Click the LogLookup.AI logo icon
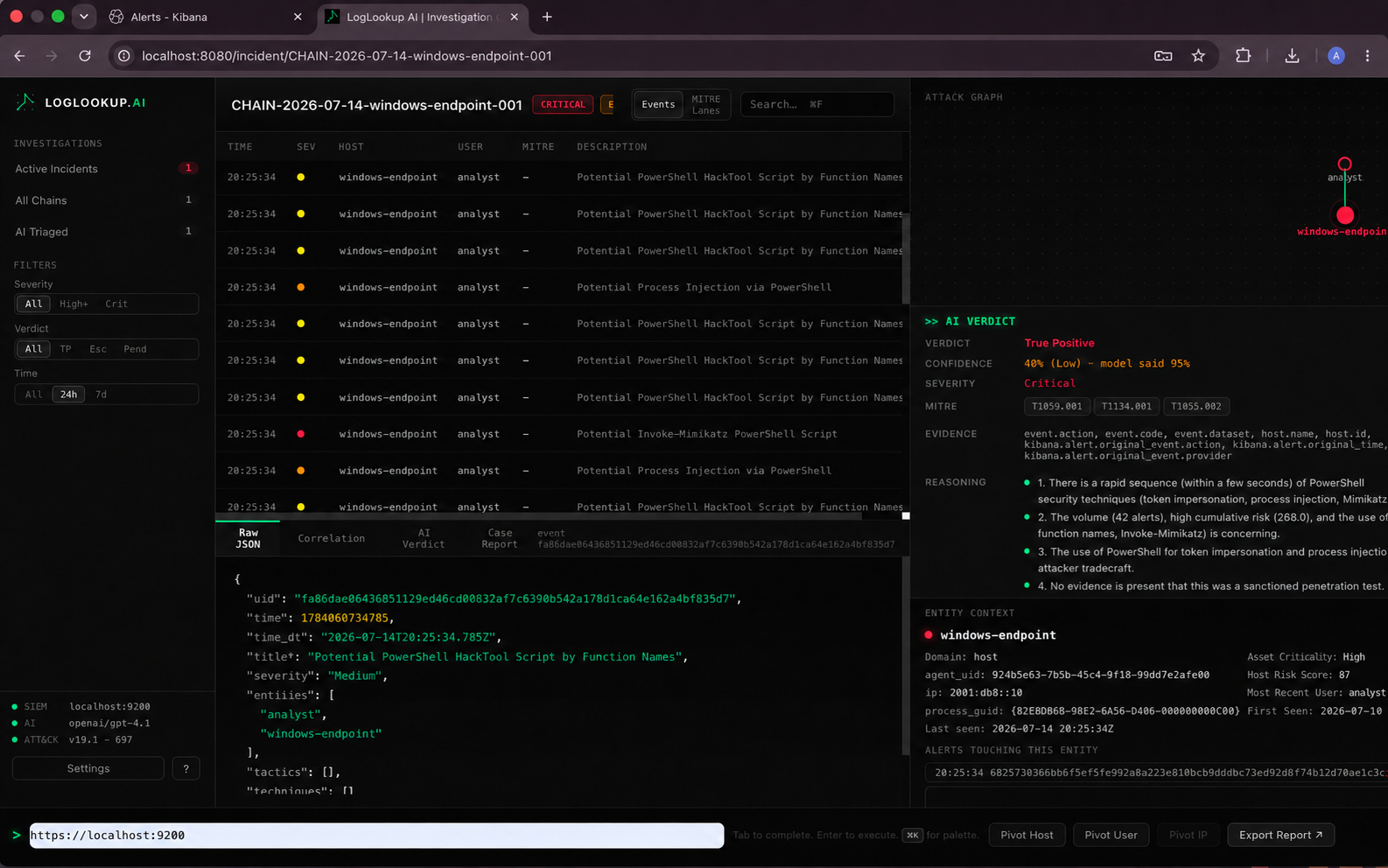1388x868 pixels. coord(25,102)
